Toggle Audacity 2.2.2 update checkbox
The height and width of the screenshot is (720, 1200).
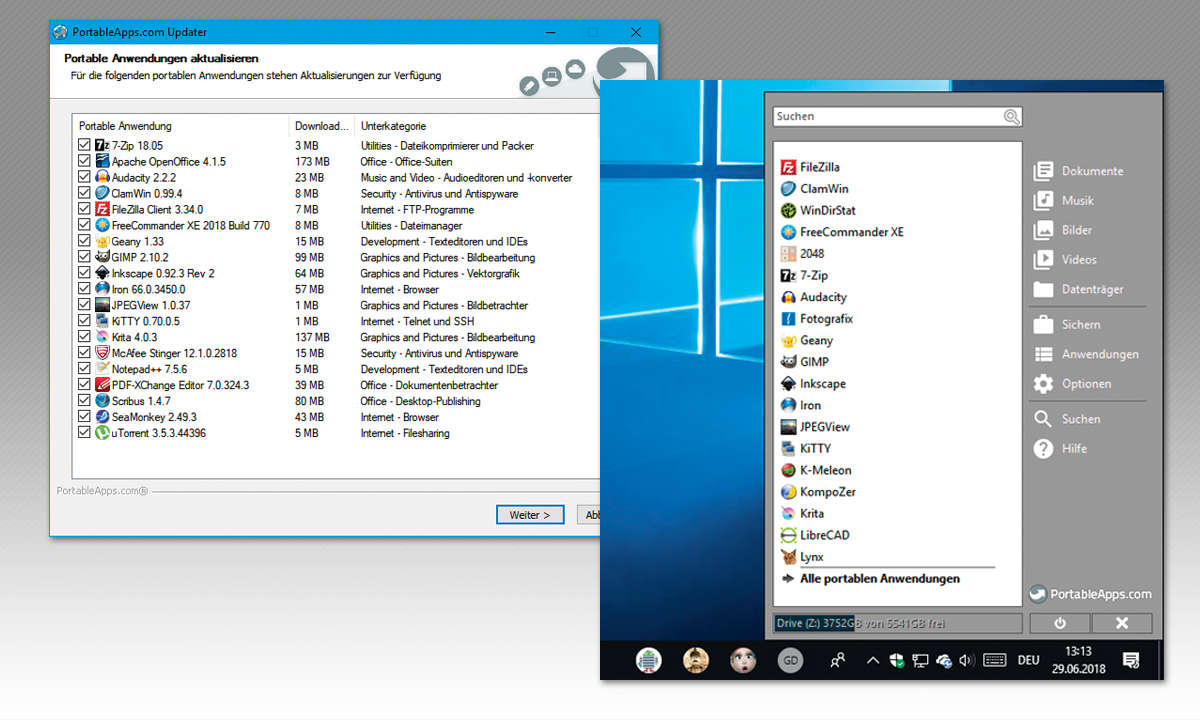tap(84, 177)
